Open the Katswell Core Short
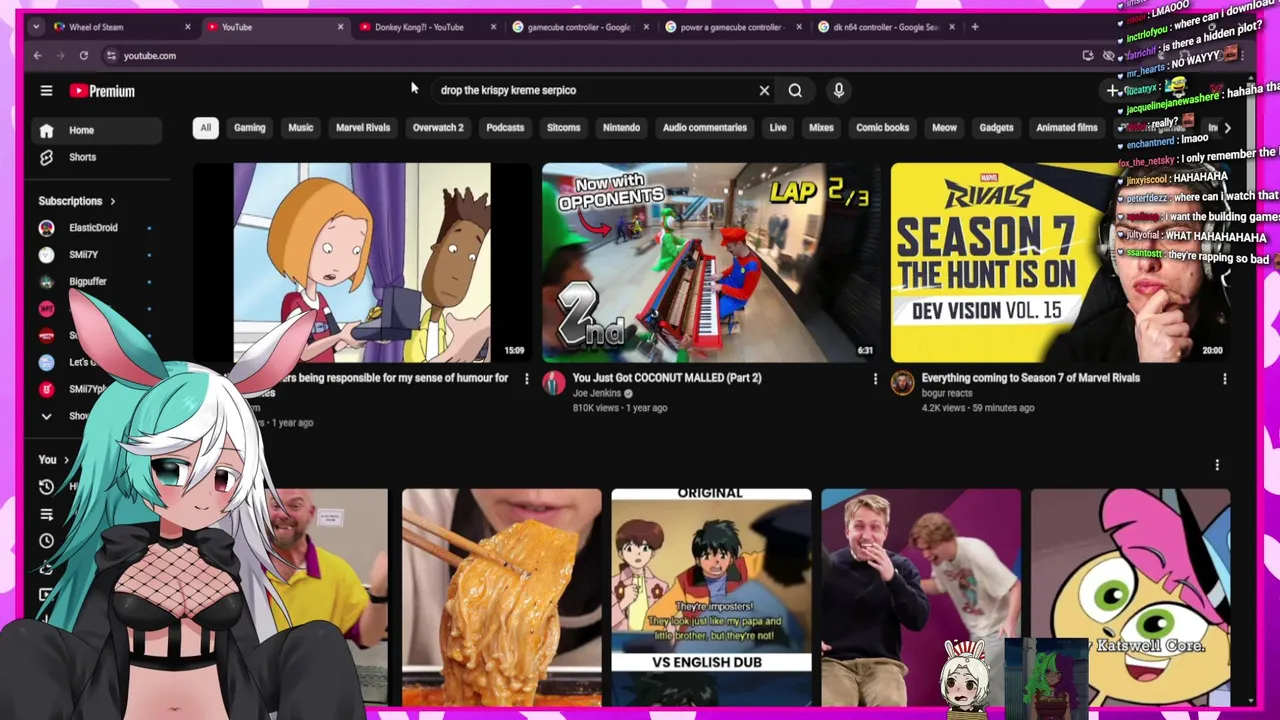Image resolution: width=1280 pixels, height=720 pixels. coord(1130,598)
